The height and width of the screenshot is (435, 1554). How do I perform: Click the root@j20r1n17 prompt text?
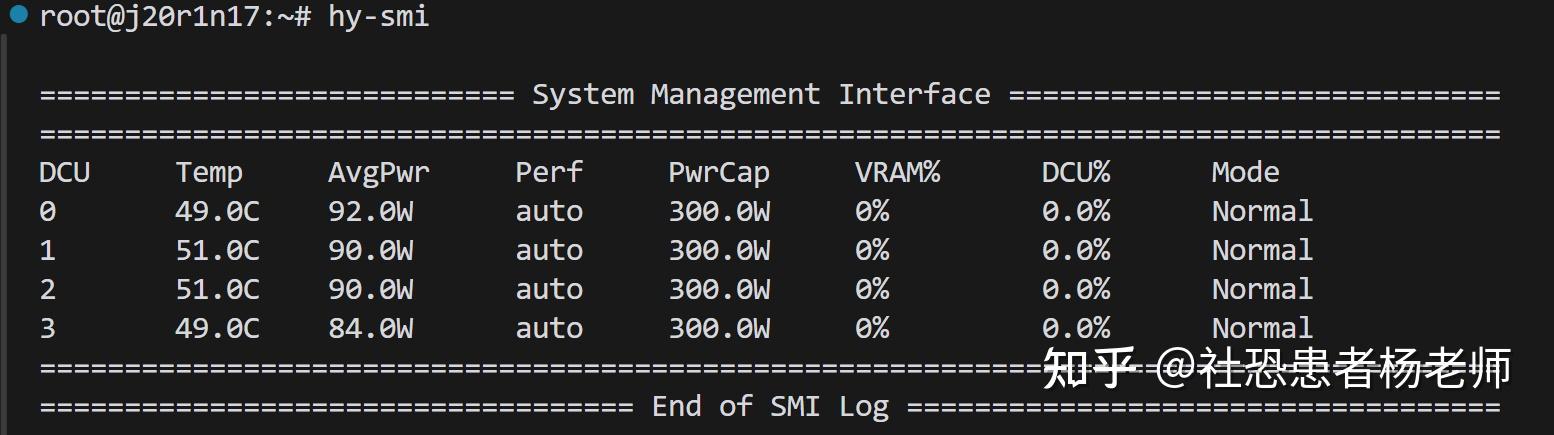click(x=154, y=17)
